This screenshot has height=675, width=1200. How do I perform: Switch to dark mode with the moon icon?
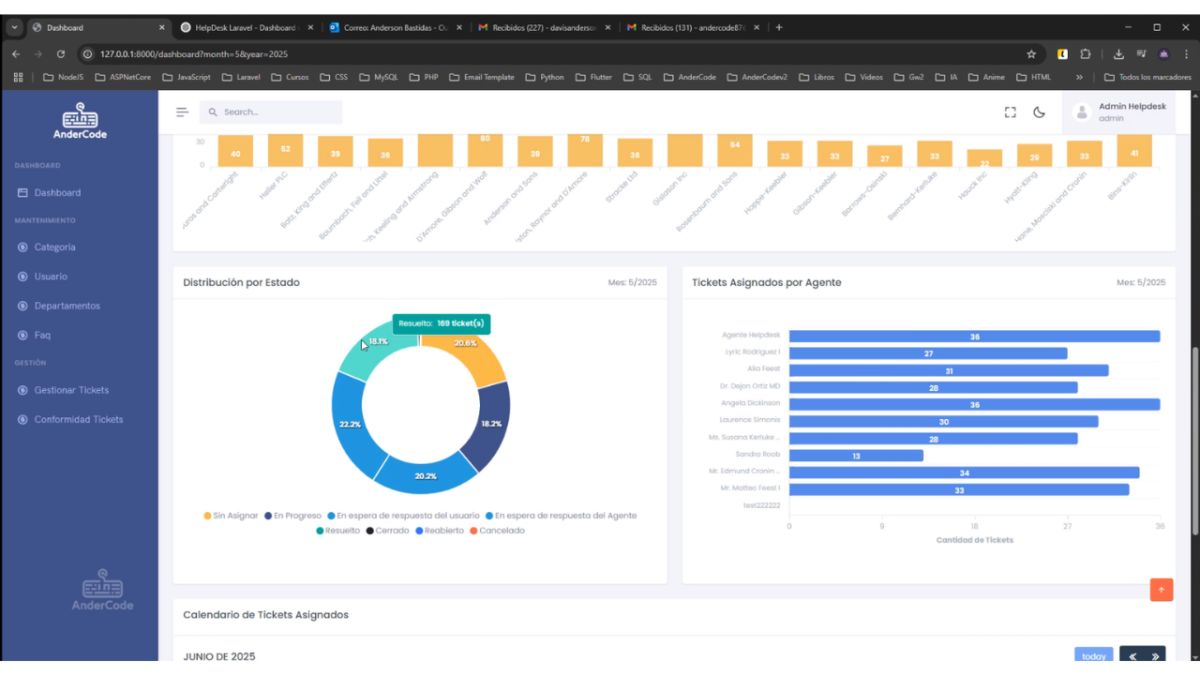[x=1039, y=112]
